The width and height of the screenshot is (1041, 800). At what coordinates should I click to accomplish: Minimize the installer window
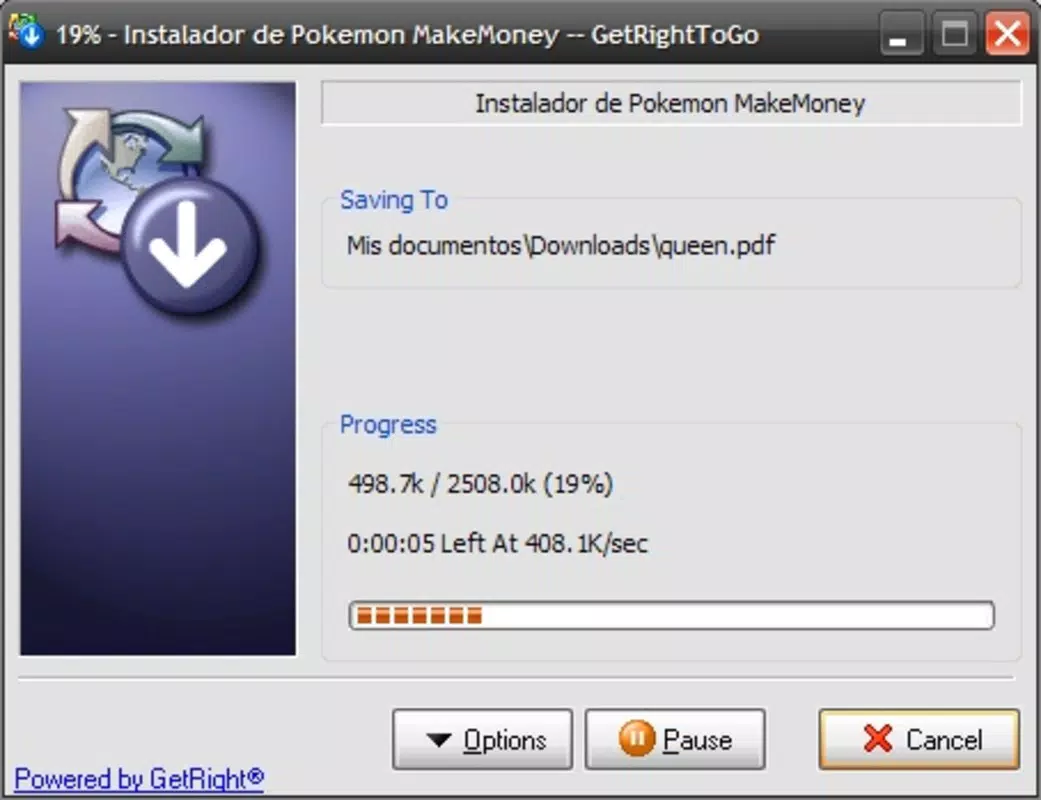901,33
